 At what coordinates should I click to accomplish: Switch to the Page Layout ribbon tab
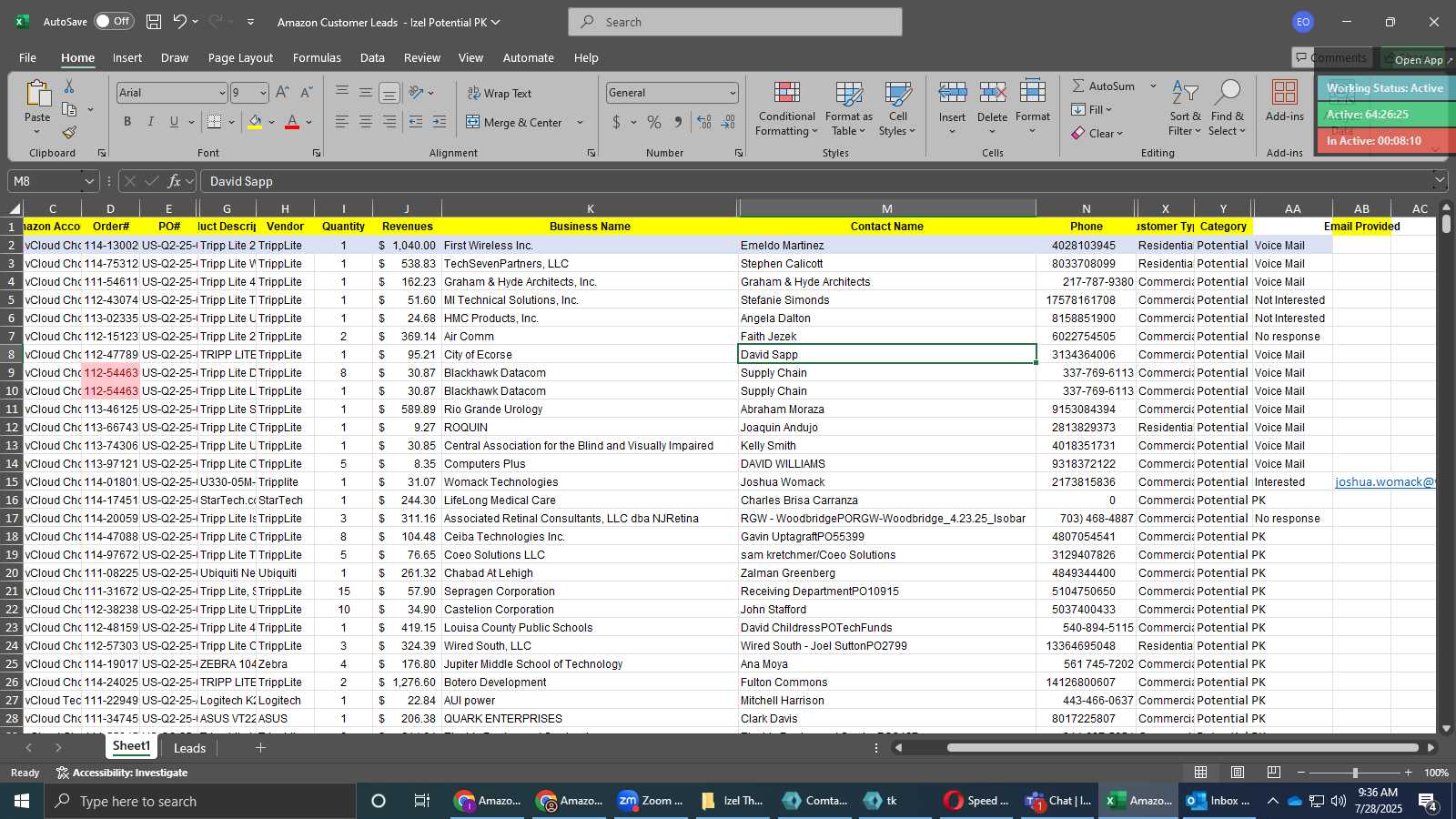tap(240, 57)
